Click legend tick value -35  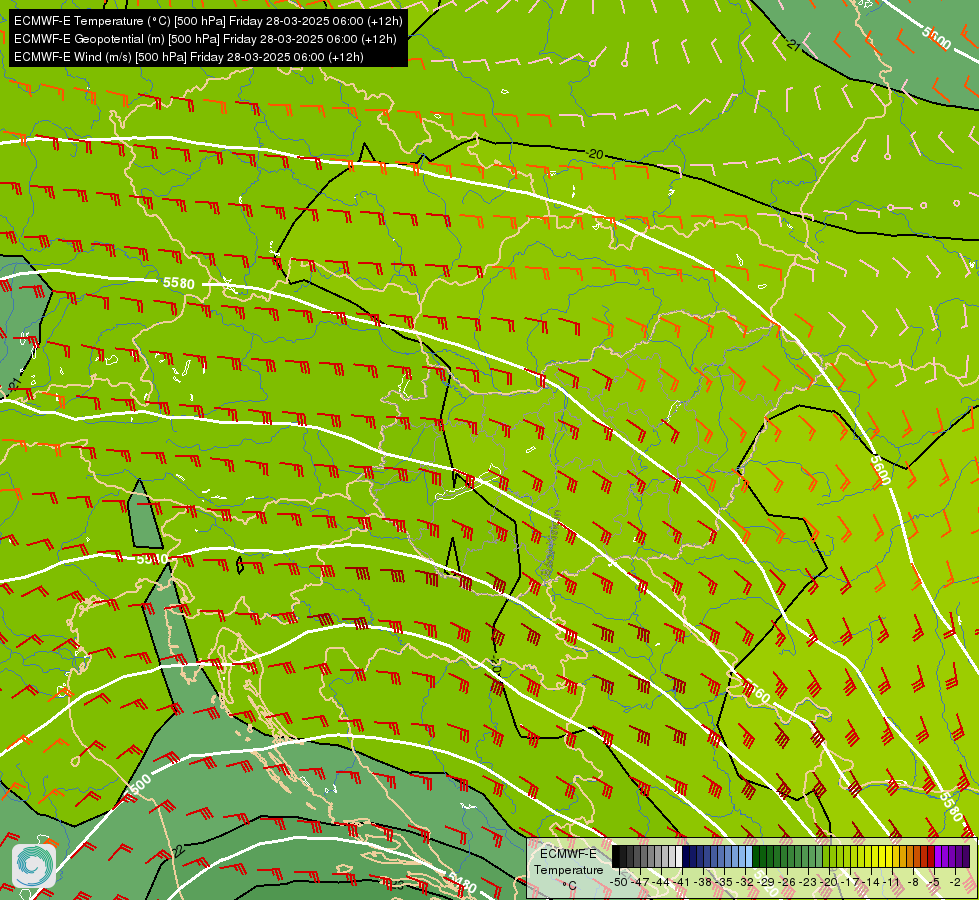[724, 882]
